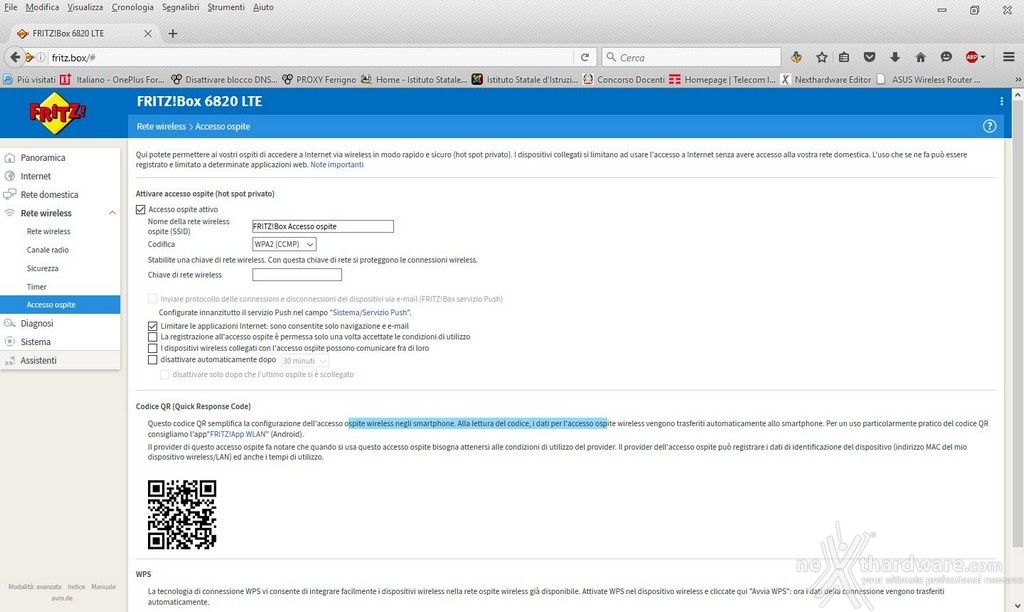Select the Accesso ospite submenu item
Viewport: 1024px width, 612px height.
point(60,304)
